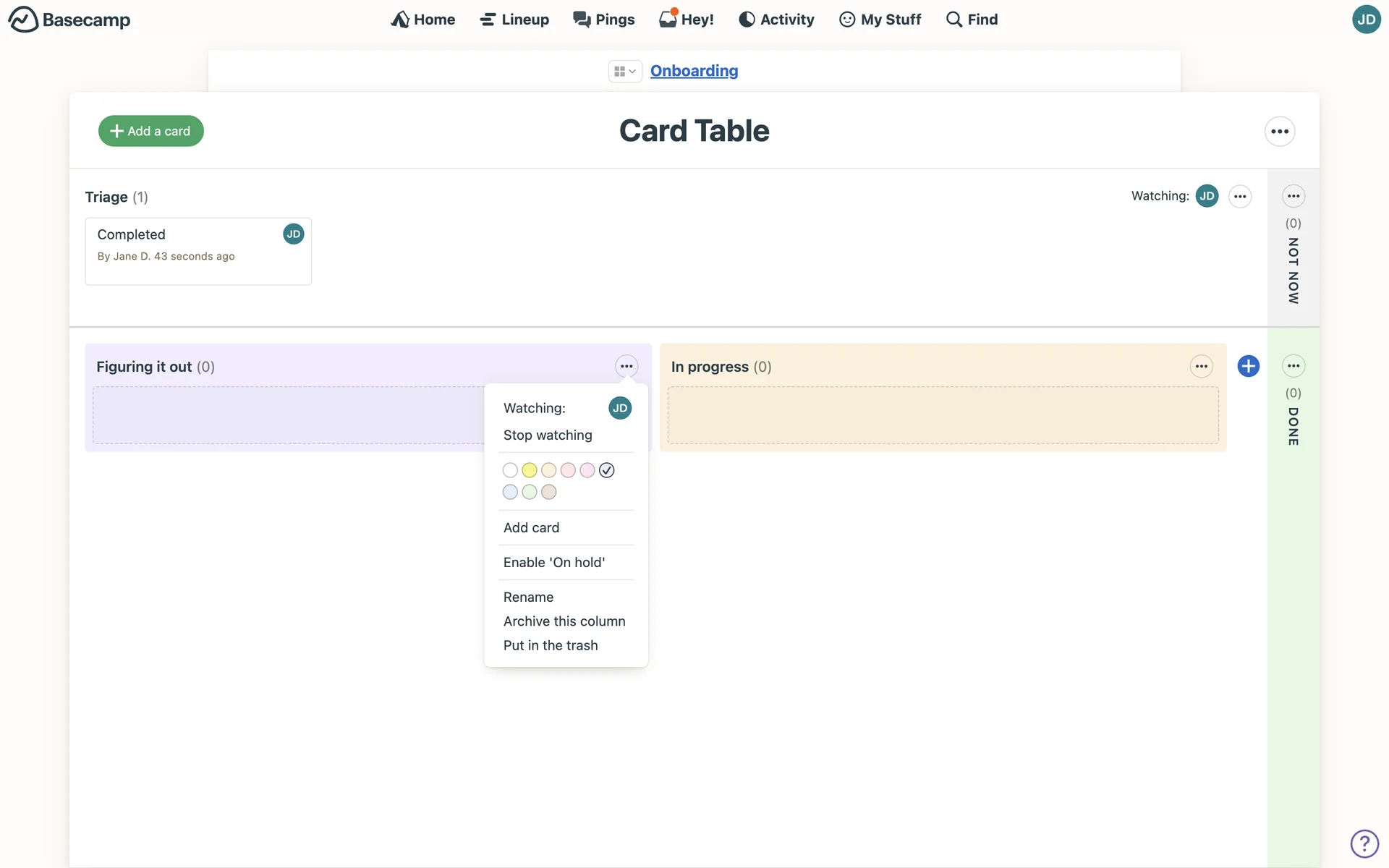Select the light green column color
Image resolution: width=1389 pixels, height=868 pixels.
coord(530,492)
